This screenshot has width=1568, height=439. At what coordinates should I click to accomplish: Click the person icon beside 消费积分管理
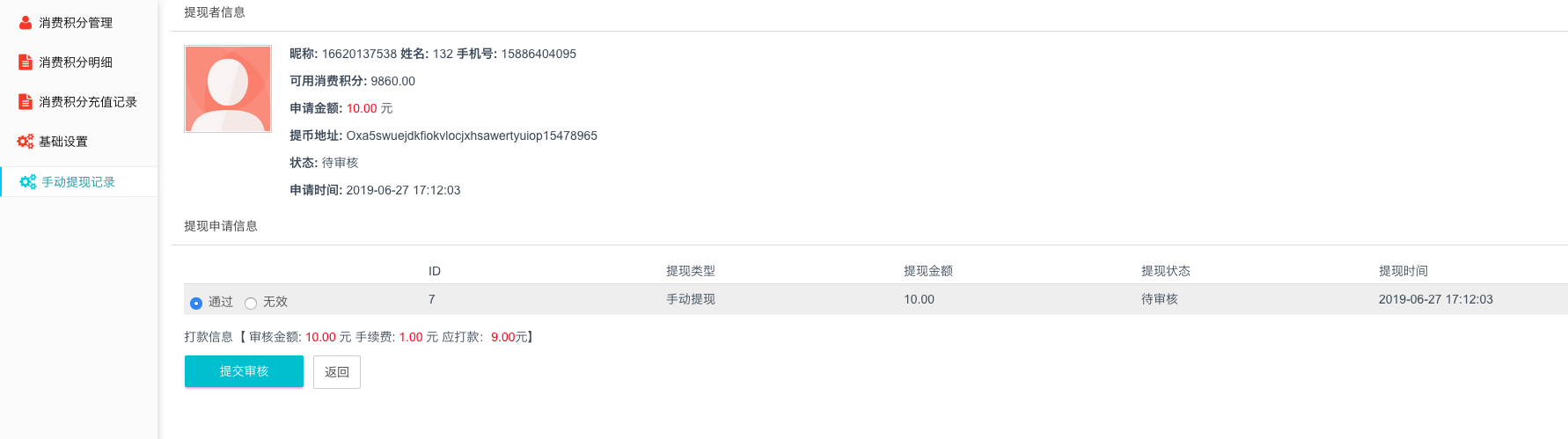tap(26, 23)
